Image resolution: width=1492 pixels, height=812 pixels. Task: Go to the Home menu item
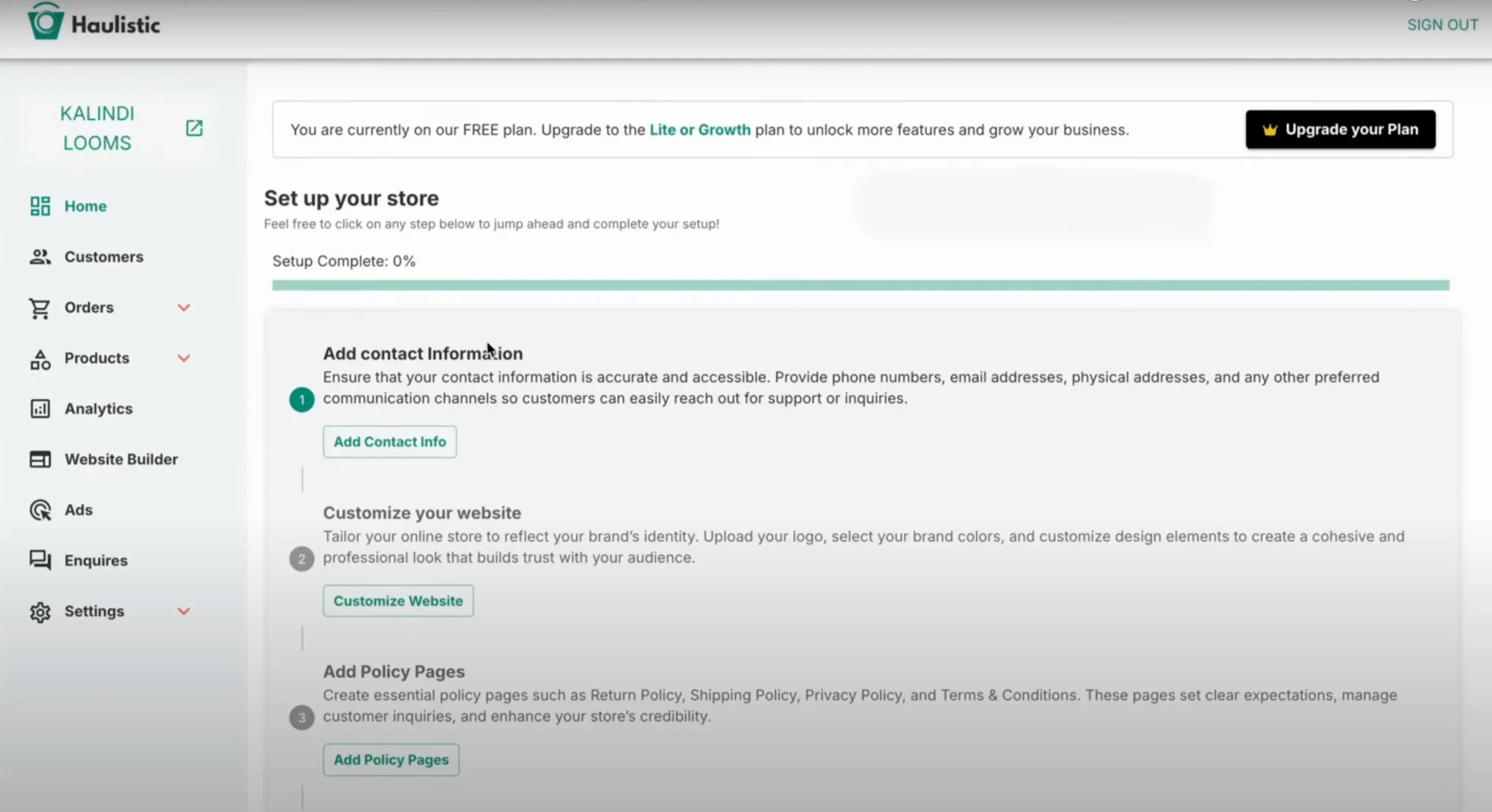pyautogui.click(x=85, y=206)
